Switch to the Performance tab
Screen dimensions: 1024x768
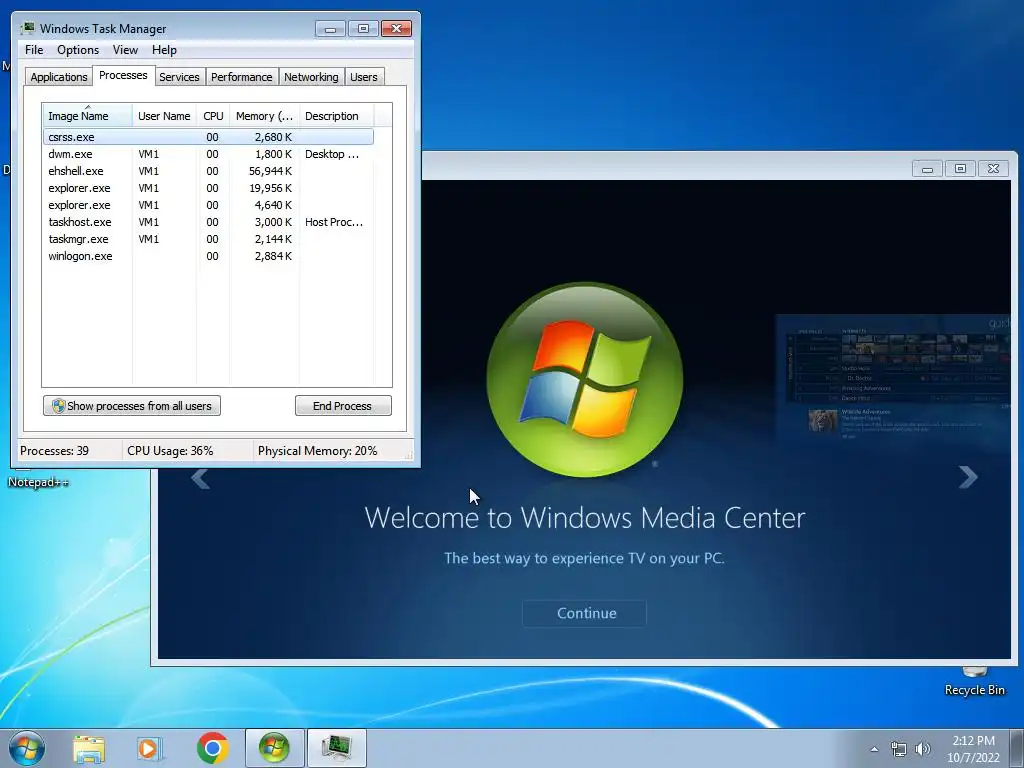[x=242, y=77]
